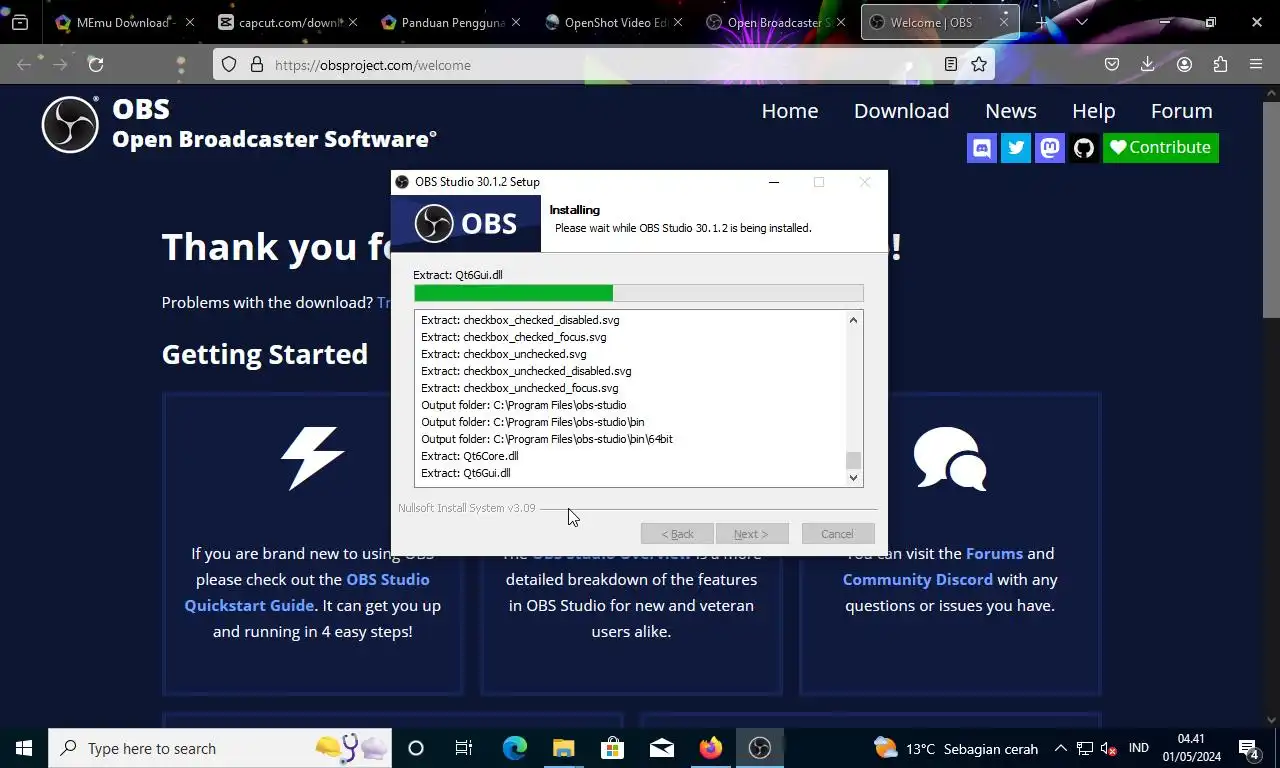
Task: Show hidden system tray icons
Action: pyautogui.click(x=1061, y=748)
